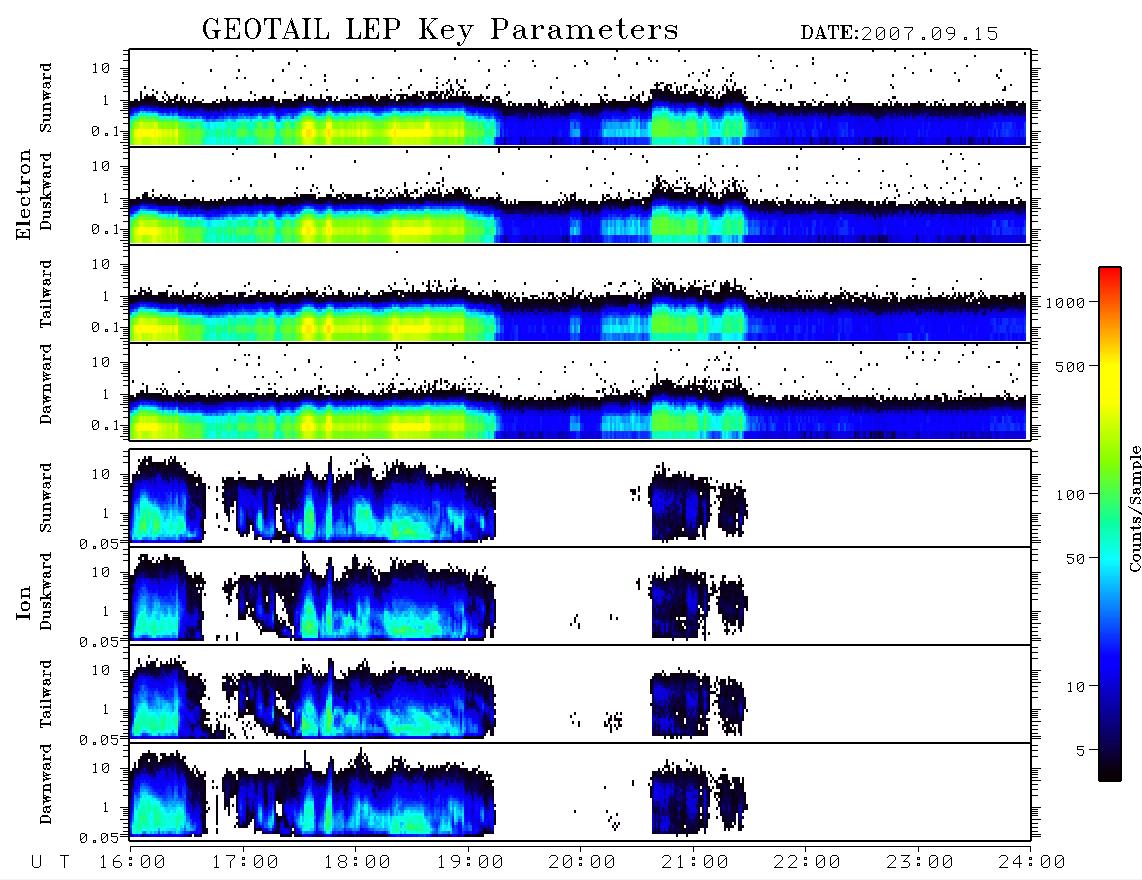Click the Electron Sunward spectrogram panel
This screenshot has width=1142, height=880.
580,98
